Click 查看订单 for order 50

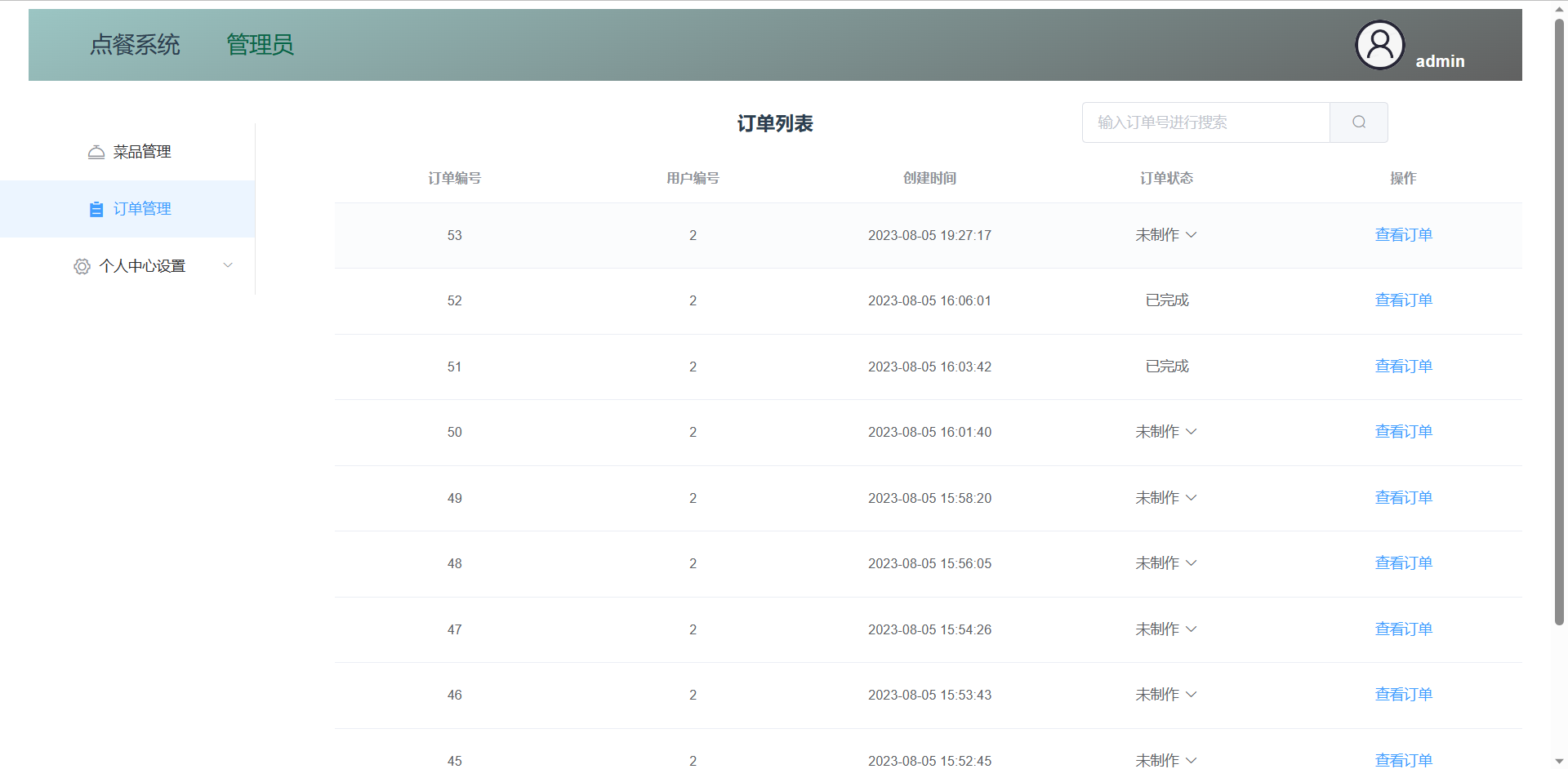point(1403,432)
